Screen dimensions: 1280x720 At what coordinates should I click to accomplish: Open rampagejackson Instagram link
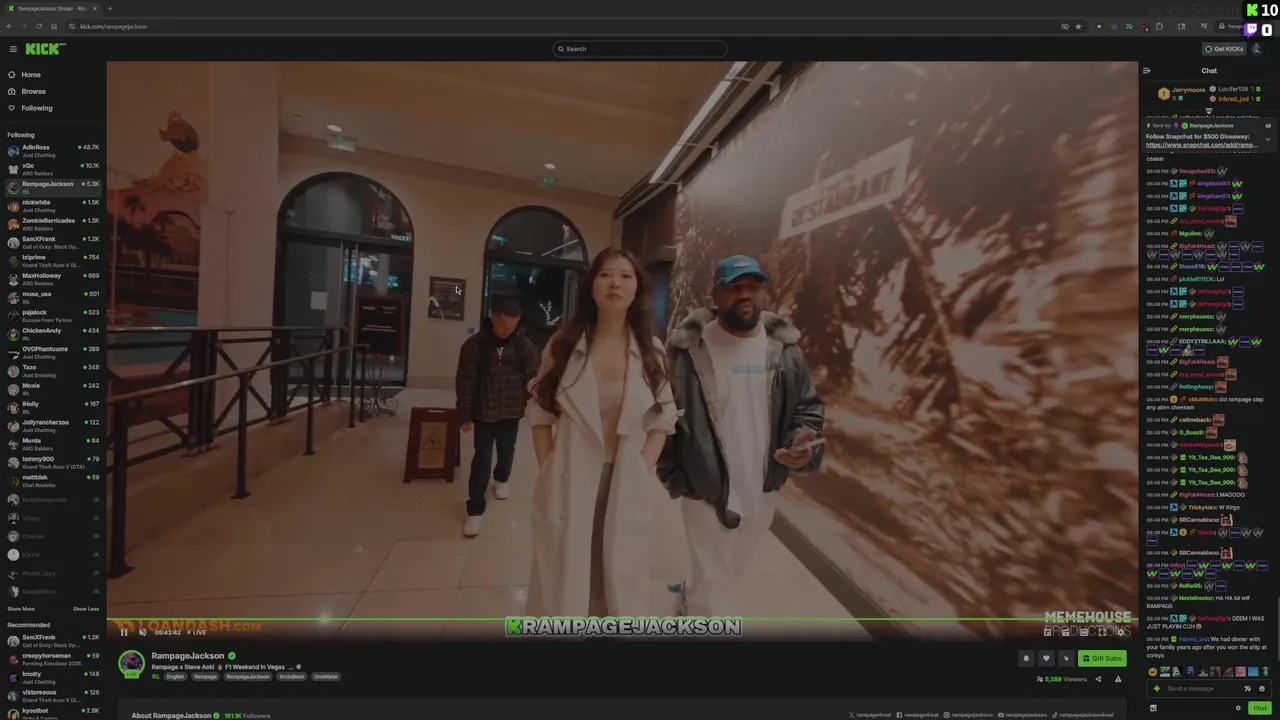tap(968, 715)
